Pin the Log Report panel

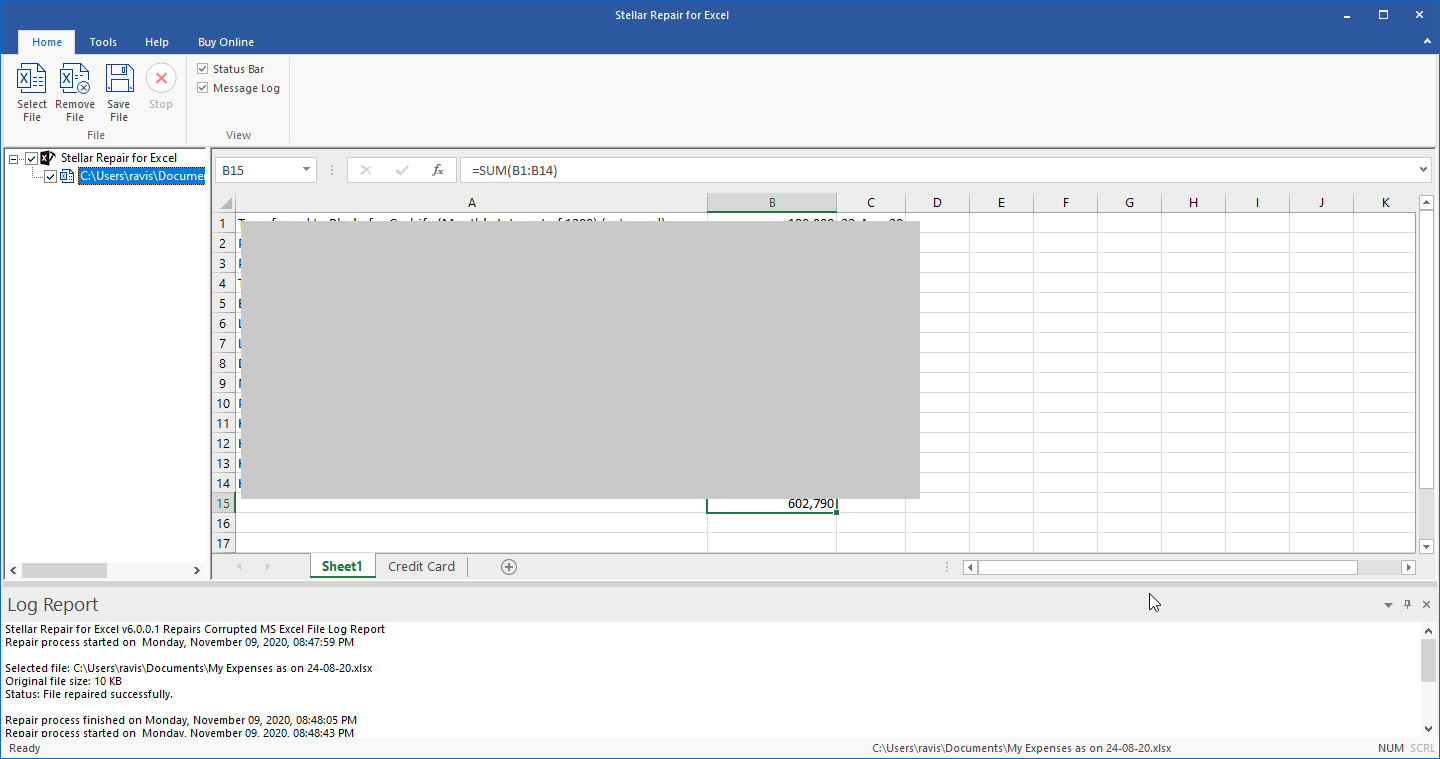(x=1407, y=605)
